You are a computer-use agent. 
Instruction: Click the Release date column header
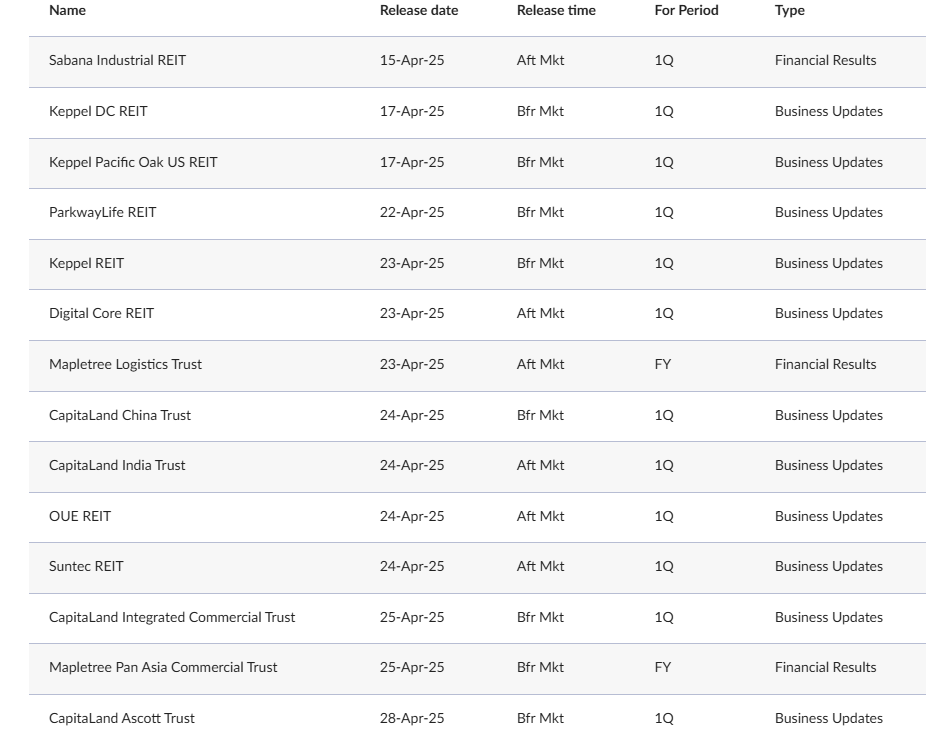coord(418,10)
